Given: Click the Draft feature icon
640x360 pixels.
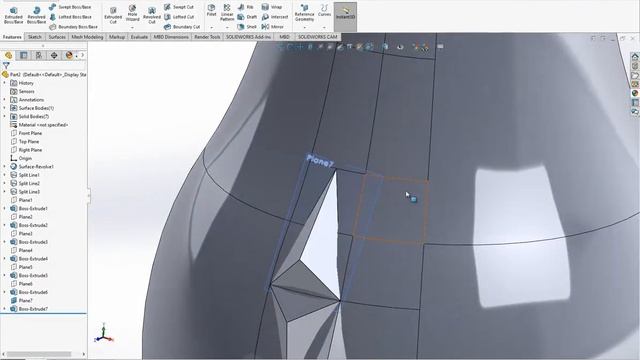Looking at the screenshot, I should pyautogui.click(x=247, y=17).
